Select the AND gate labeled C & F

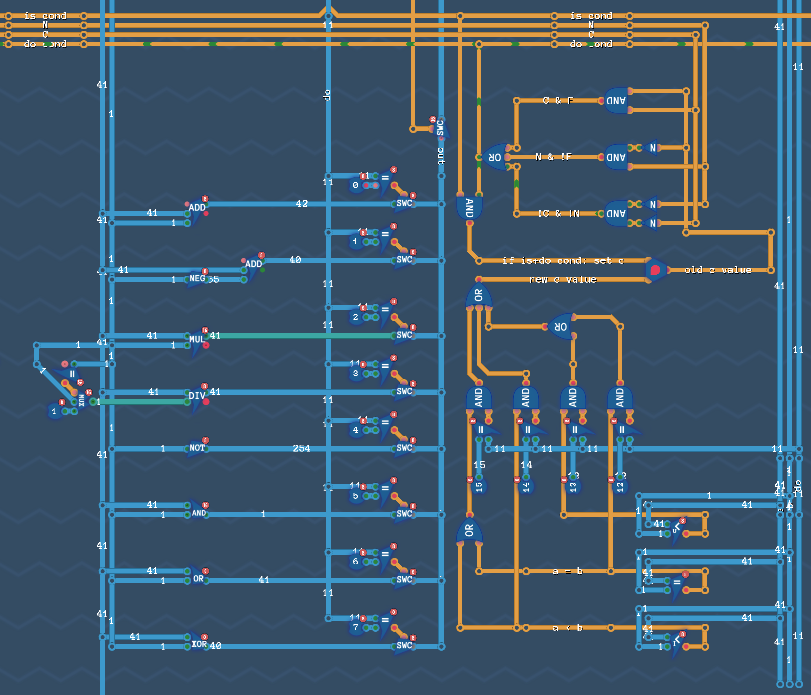[x=615, y=100]
